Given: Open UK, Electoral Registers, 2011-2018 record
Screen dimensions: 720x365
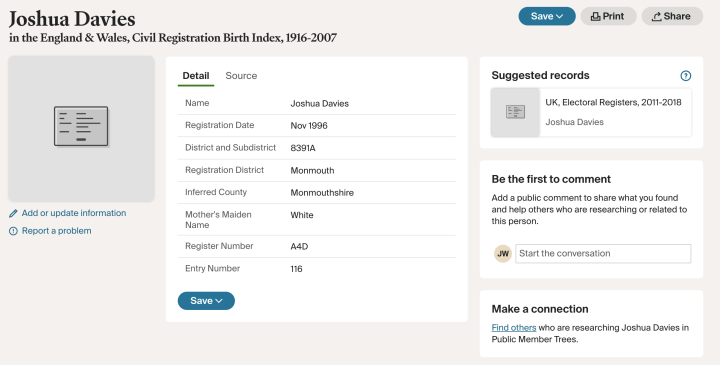Looking at the screenshot, I should [x=613, y=102].
